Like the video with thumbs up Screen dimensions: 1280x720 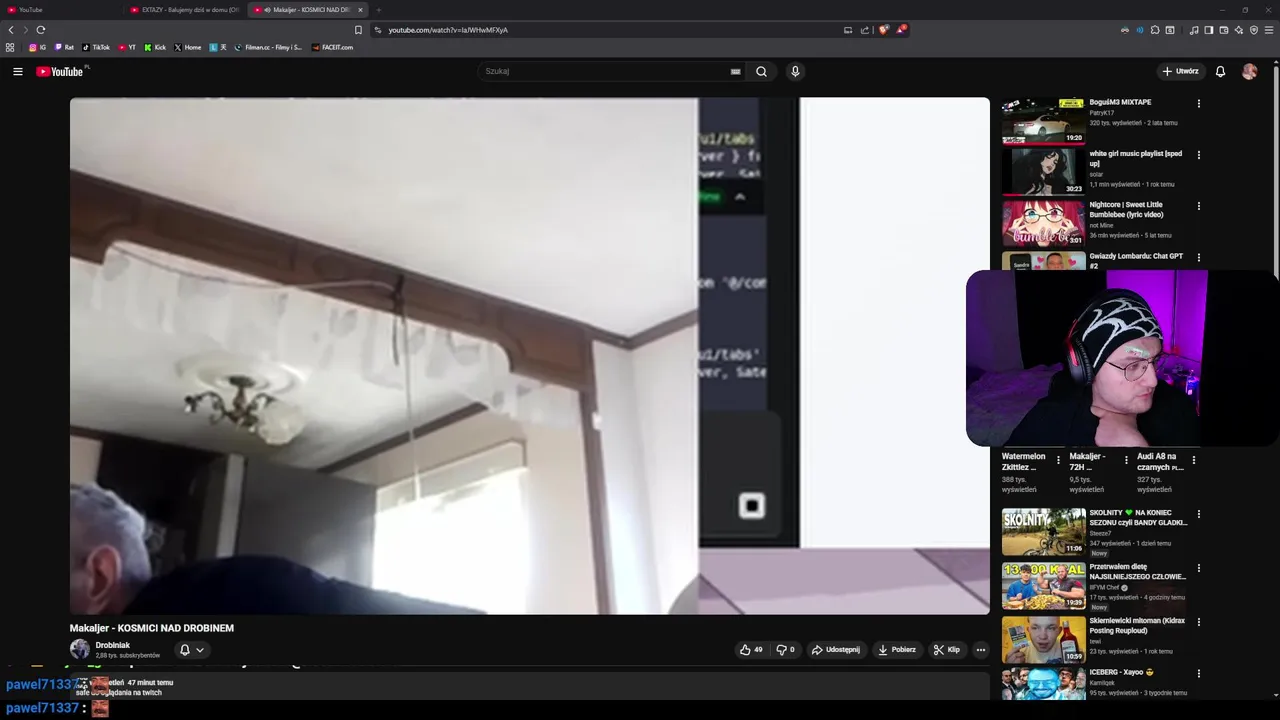(x=751, y=650)
